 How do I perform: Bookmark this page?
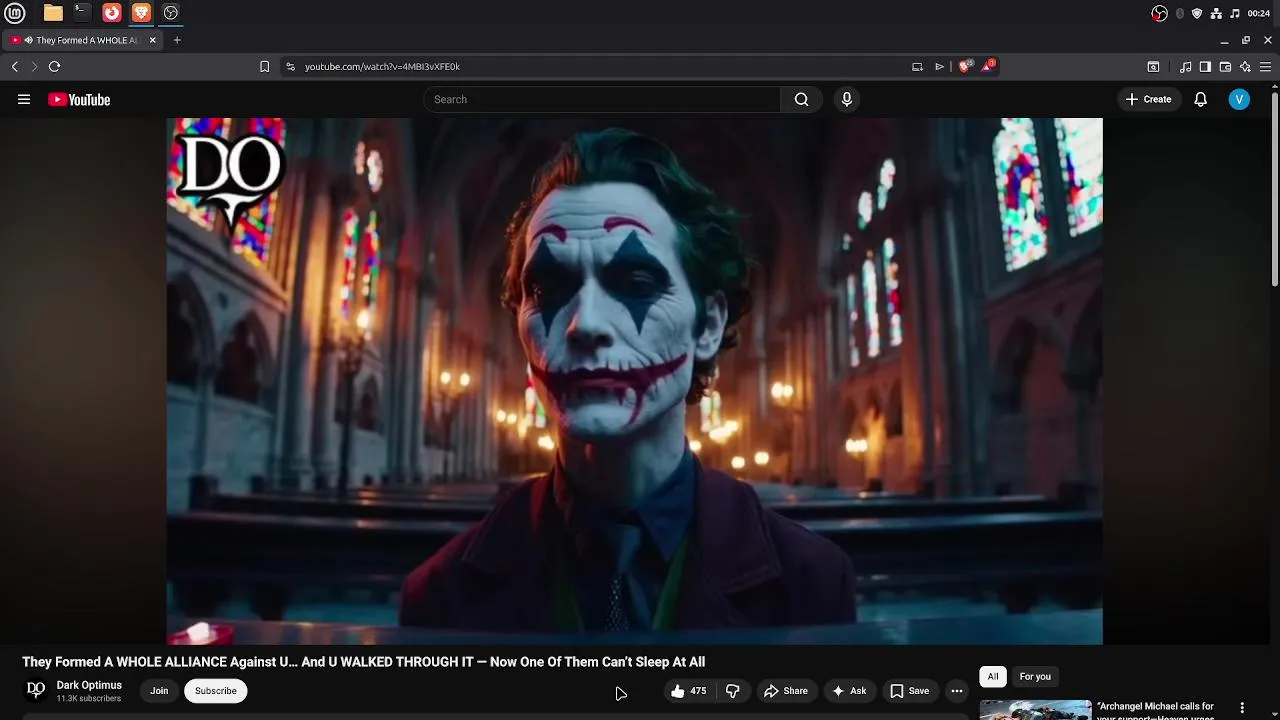(x=264, y=67)
